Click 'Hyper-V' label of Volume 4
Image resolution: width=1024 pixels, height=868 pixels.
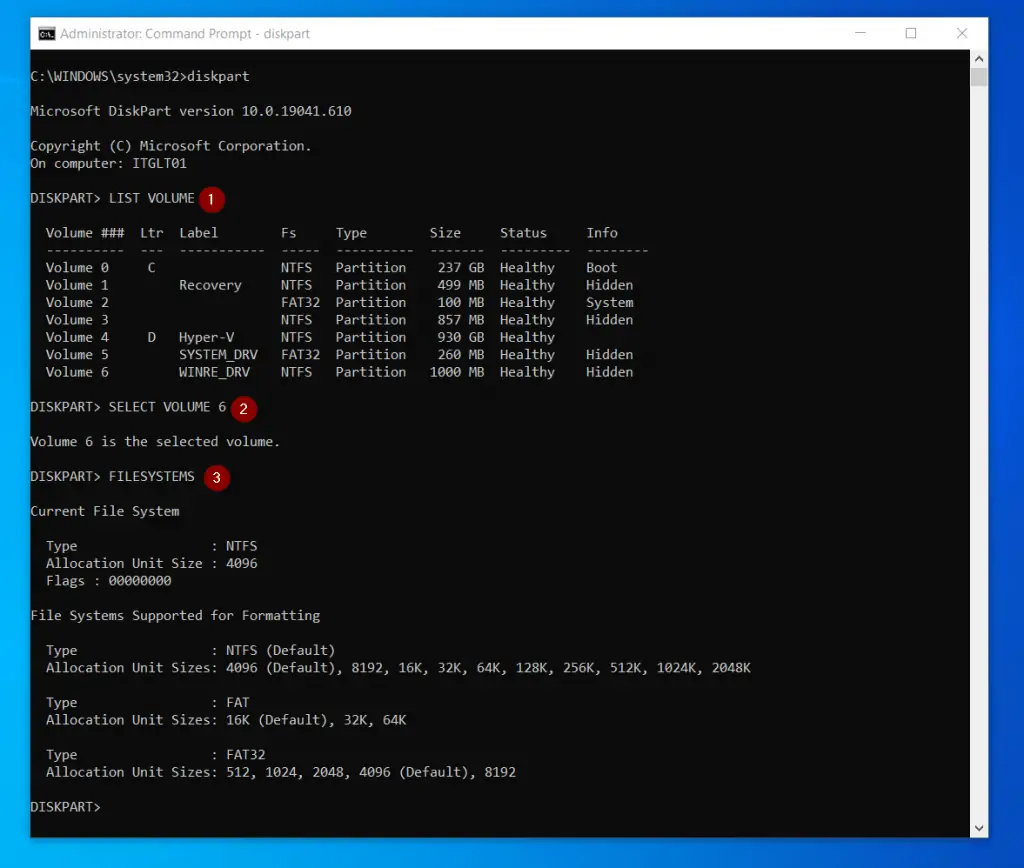tap(206, 337)
